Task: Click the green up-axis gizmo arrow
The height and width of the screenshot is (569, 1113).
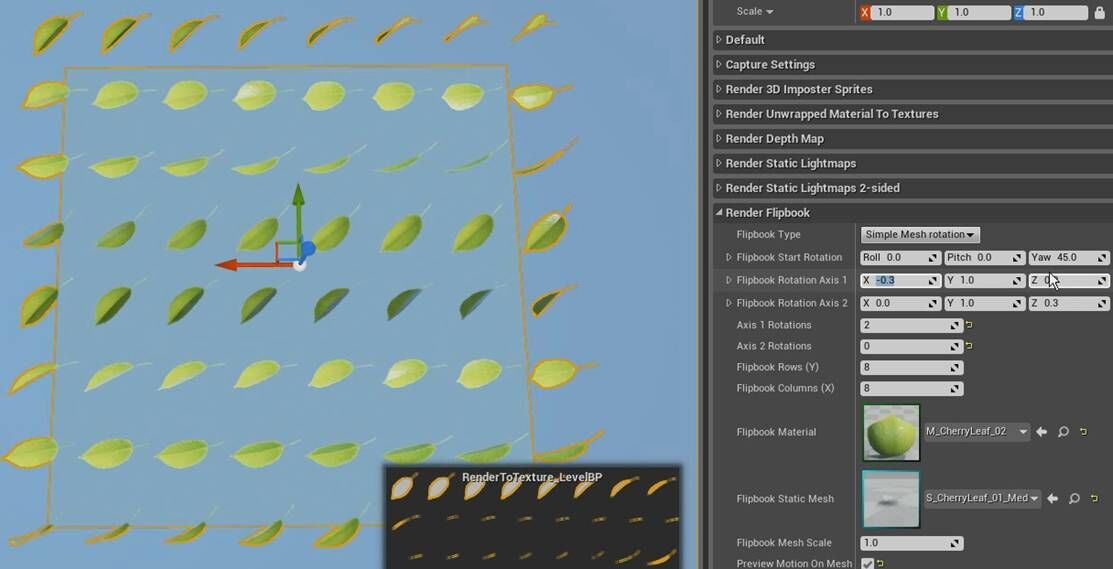Action: pos(299,195)
